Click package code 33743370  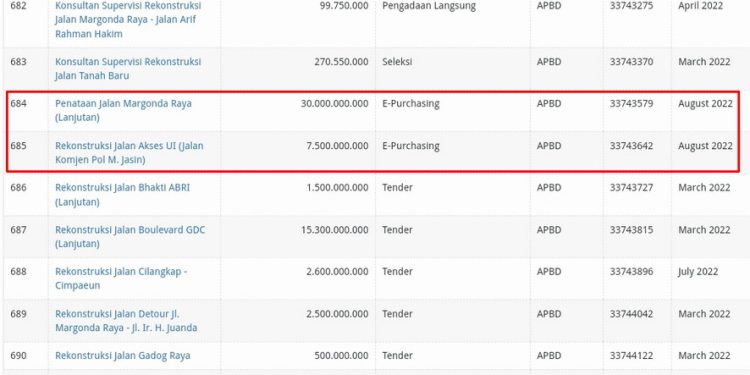(631, 62)
